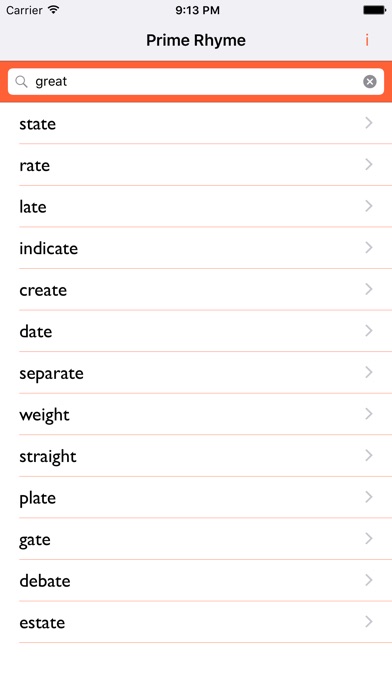Open the "estate" rhyme entry
Screen dimensions: 392x696
point(196,622)
